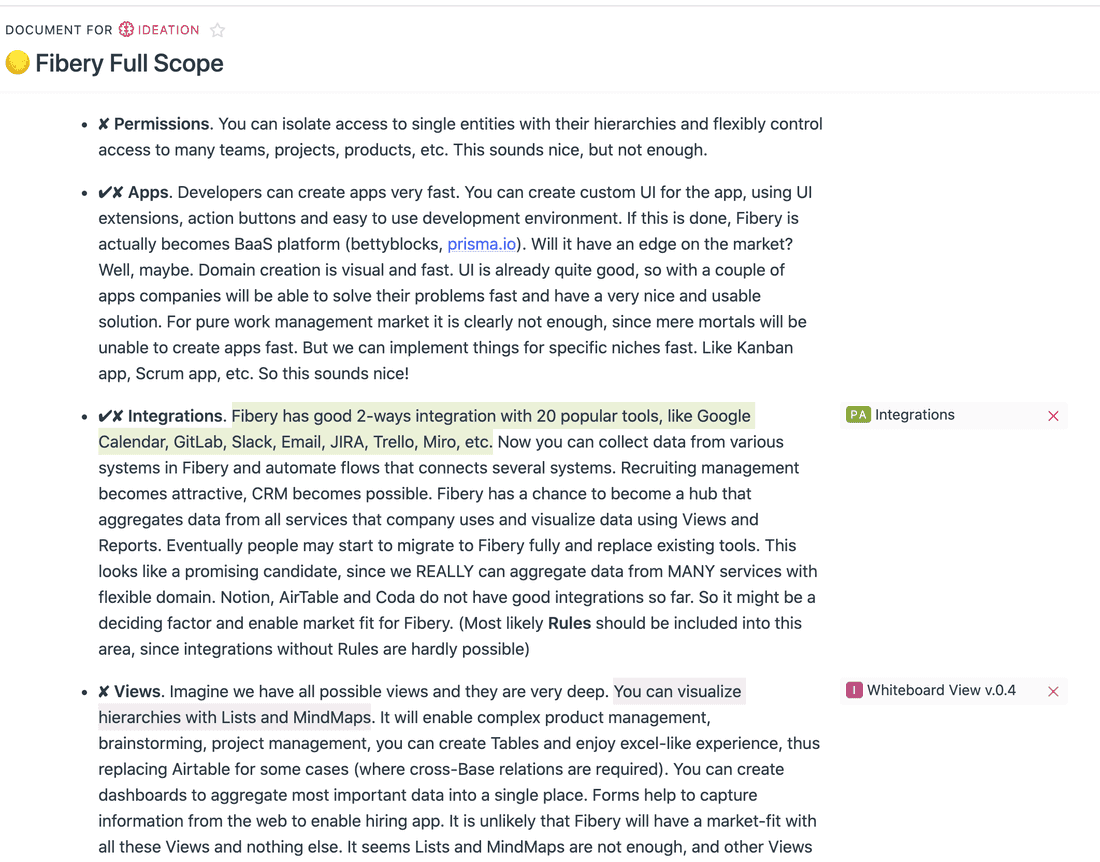The height and width of the screenshot is (862, 1100).
Task: Click the pink I badge beside Whiteboard View
Action: point(854,690)
